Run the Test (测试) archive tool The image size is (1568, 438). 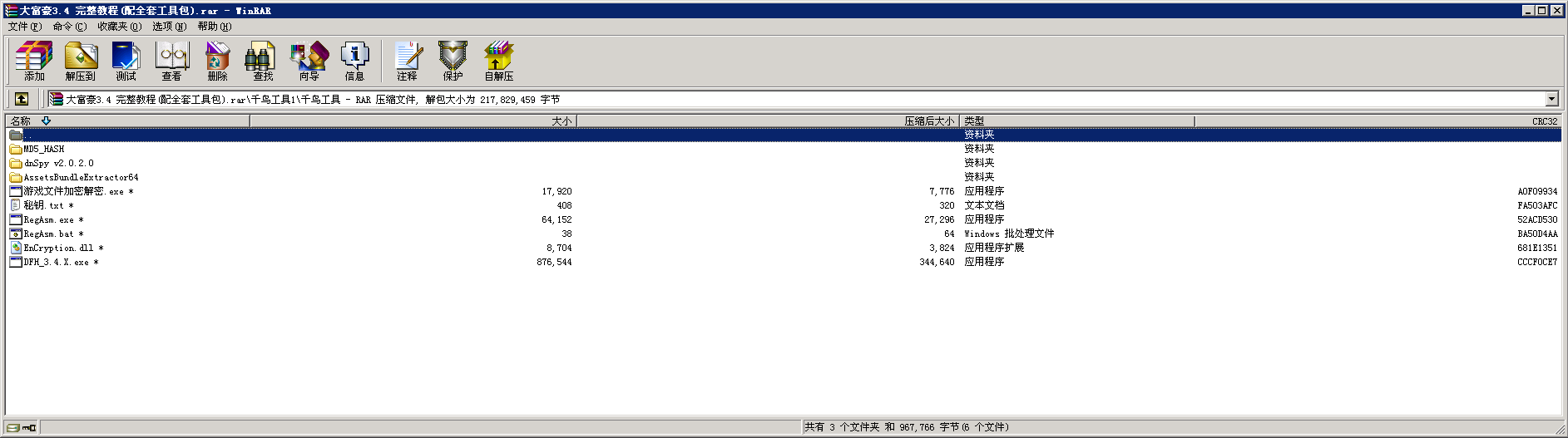(126, 61)
